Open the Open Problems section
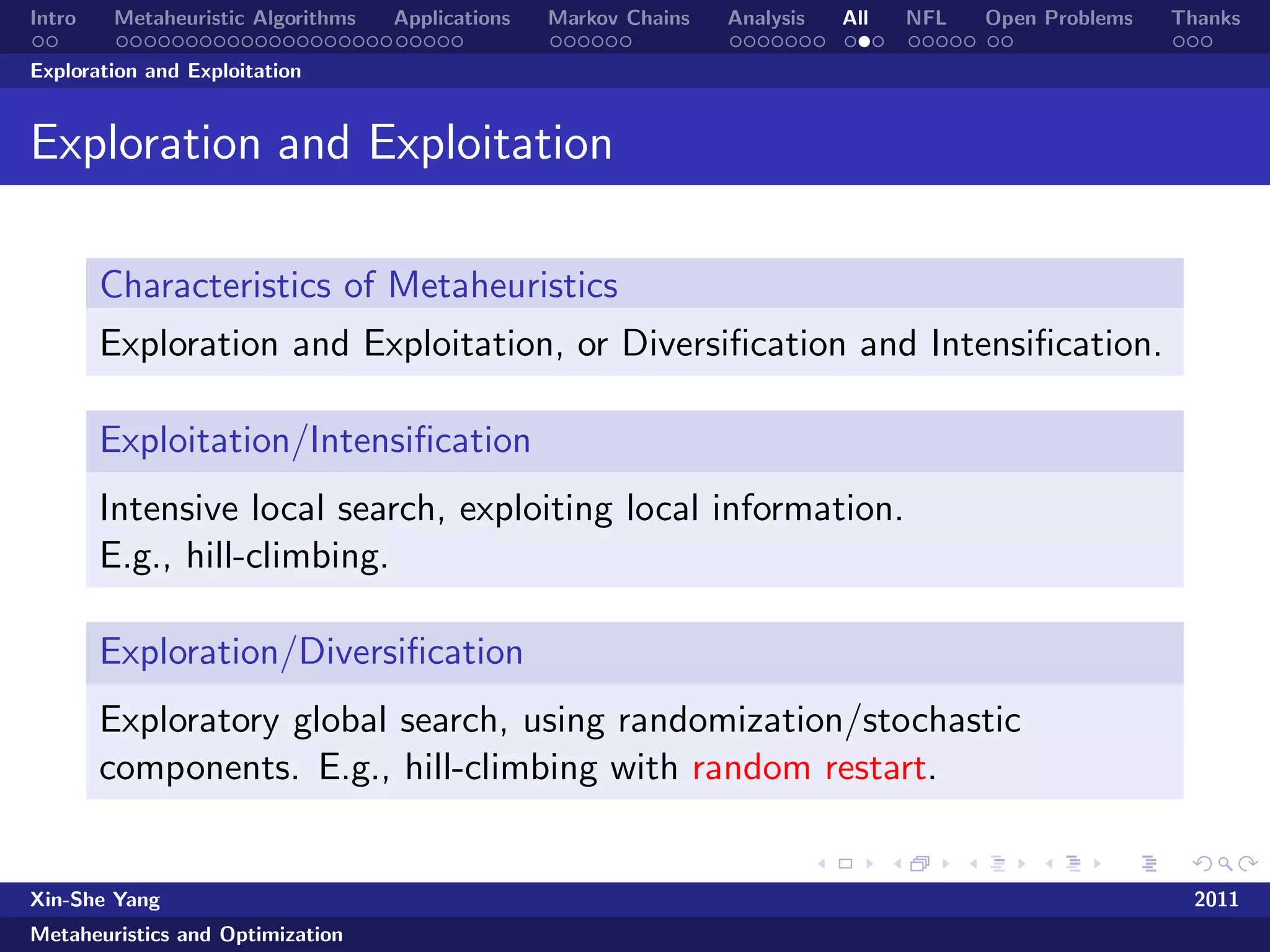 tap(1059, 18)
